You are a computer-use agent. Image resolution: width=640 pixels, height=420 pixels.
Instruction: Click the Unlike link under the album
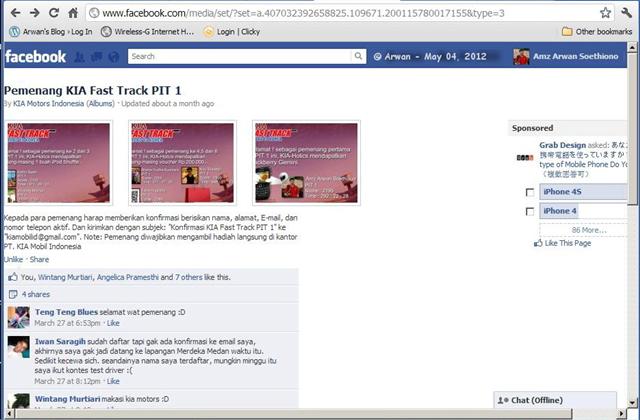13,260
